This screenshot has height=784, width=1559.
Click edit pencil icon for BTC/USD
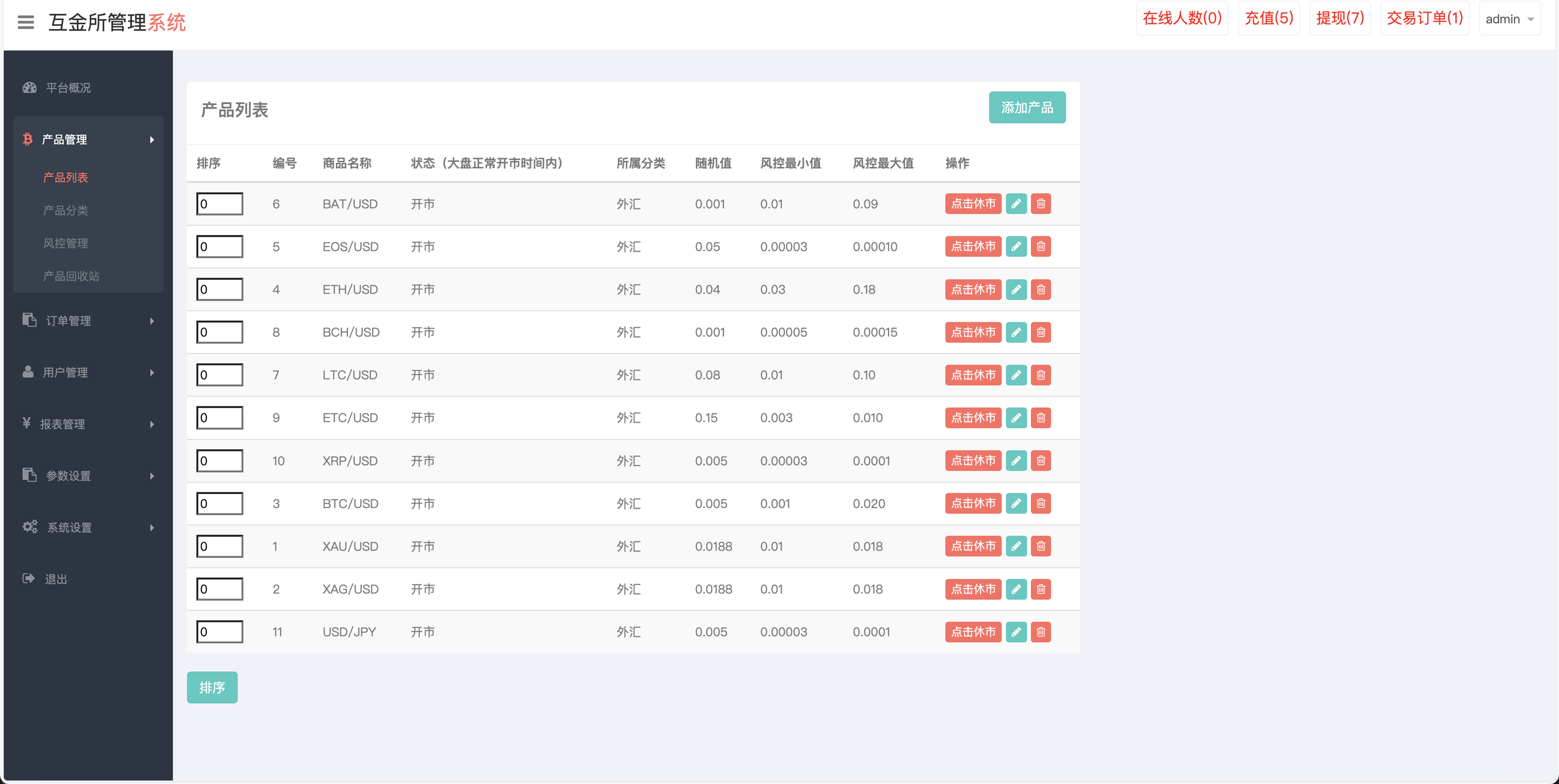[1016, 503]
